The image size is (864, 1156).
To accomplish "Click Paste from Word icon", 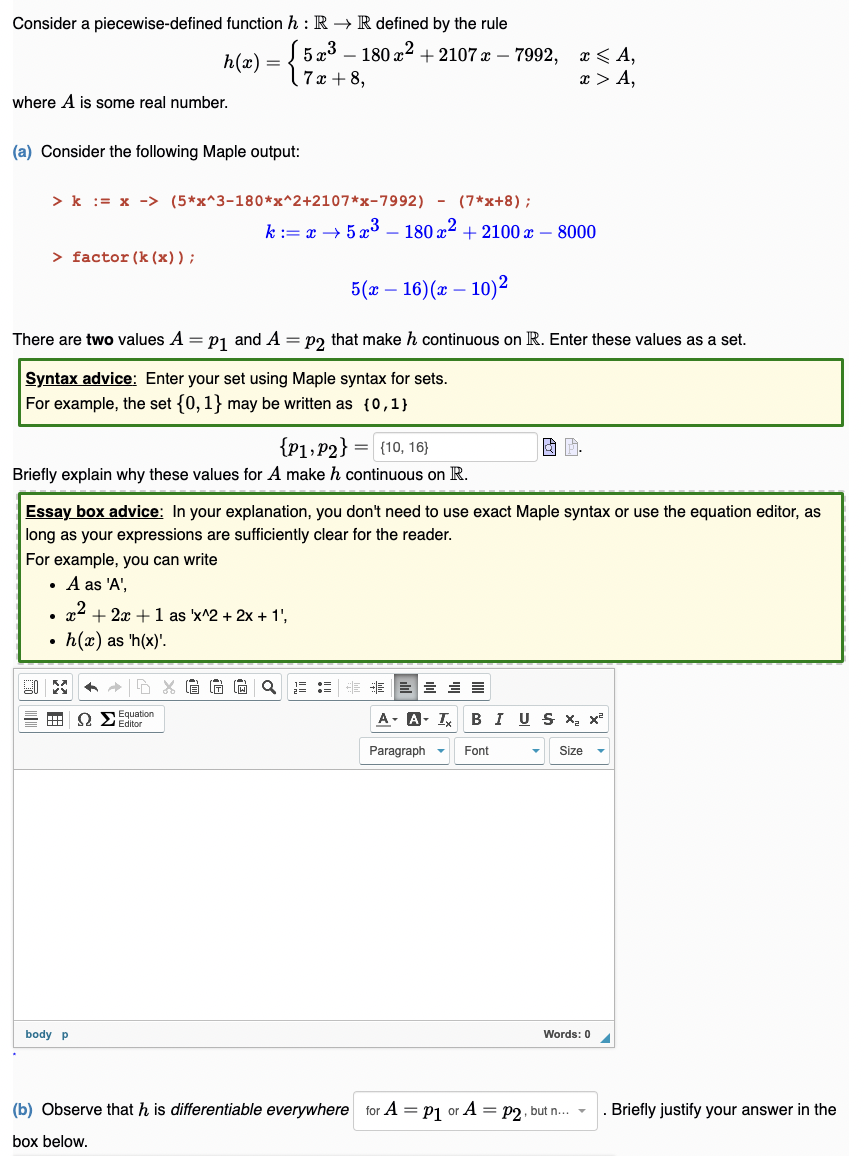I will [x=240, y=687].
